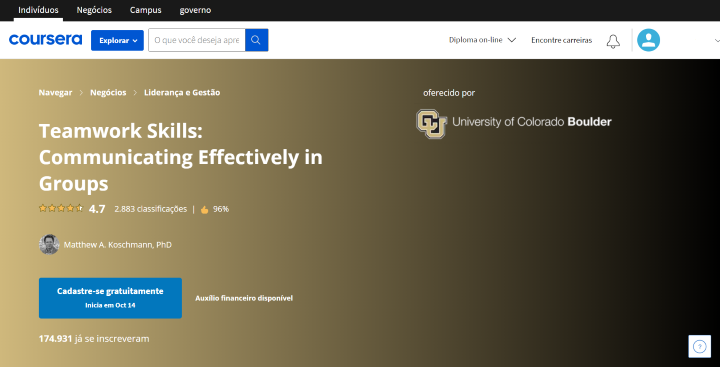The height and width of the screenshot is (367, 720).
Task: Click the 2.883 classificações text
Action: pos(151,209)
